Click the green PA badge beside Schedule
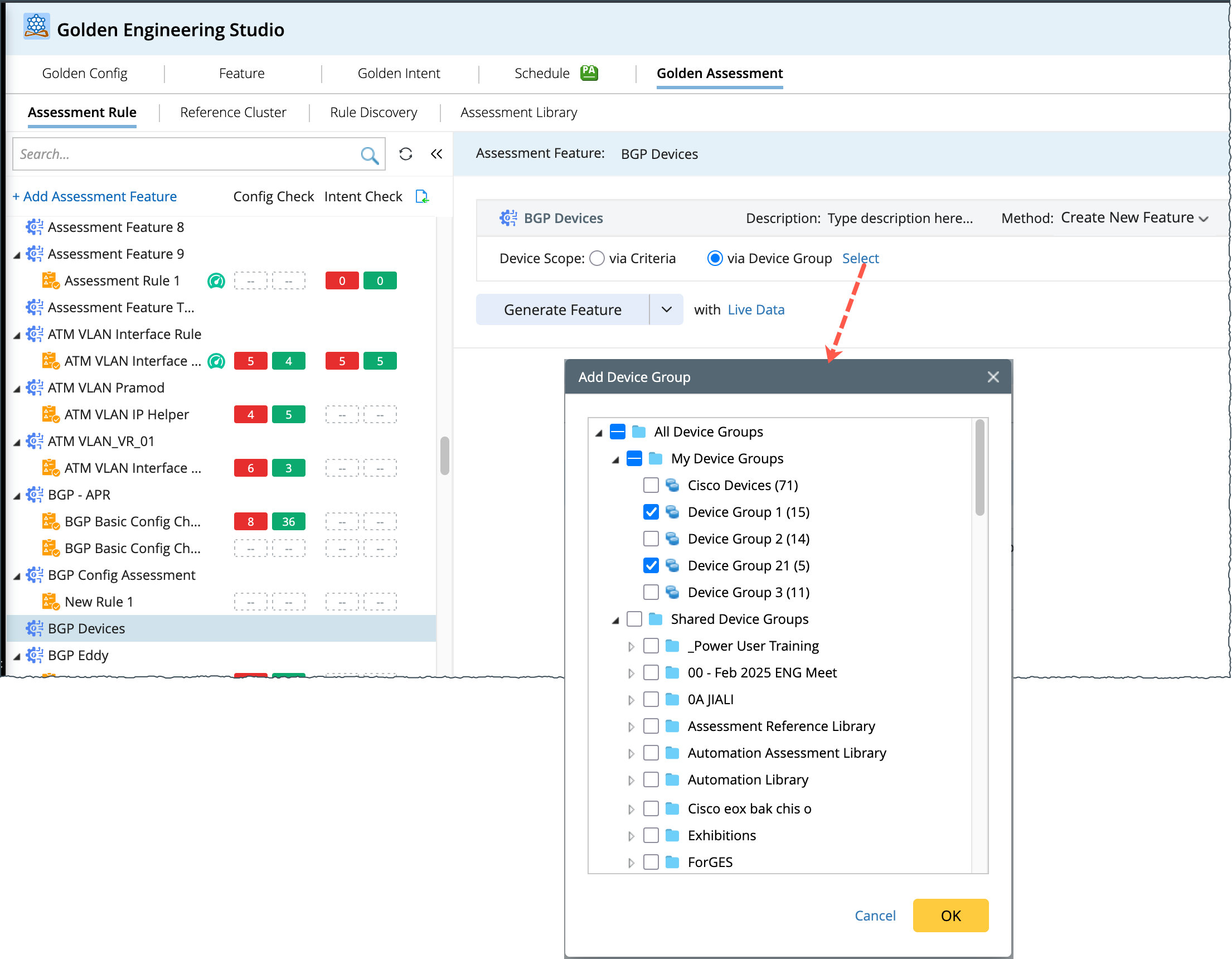This screenshot has width=1232, height=959. [x=589, y=73]
